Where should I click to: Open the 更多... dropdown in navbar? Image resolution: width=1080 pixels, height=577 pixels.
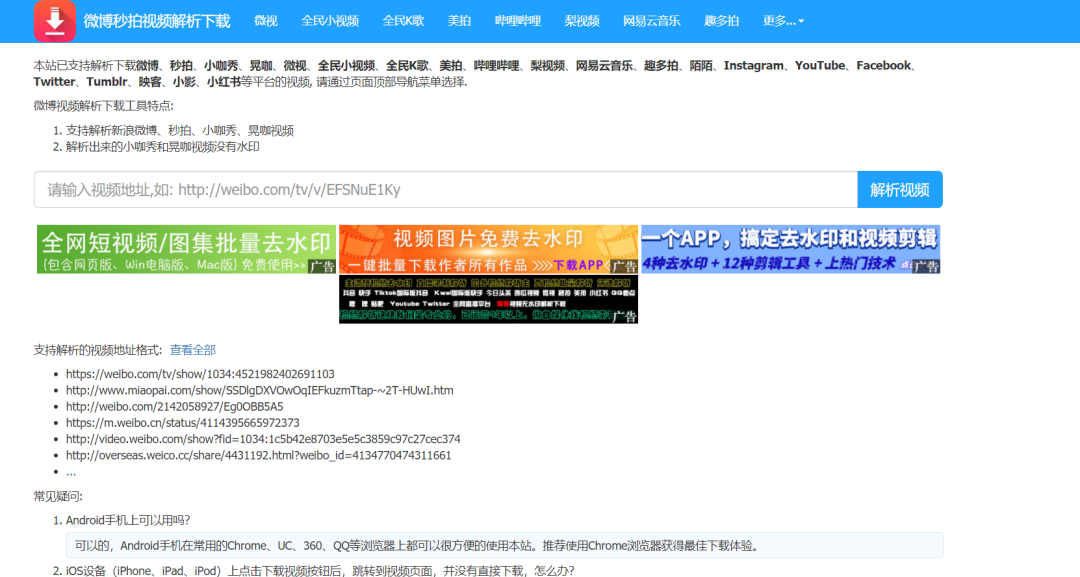[x=783, y=20]
